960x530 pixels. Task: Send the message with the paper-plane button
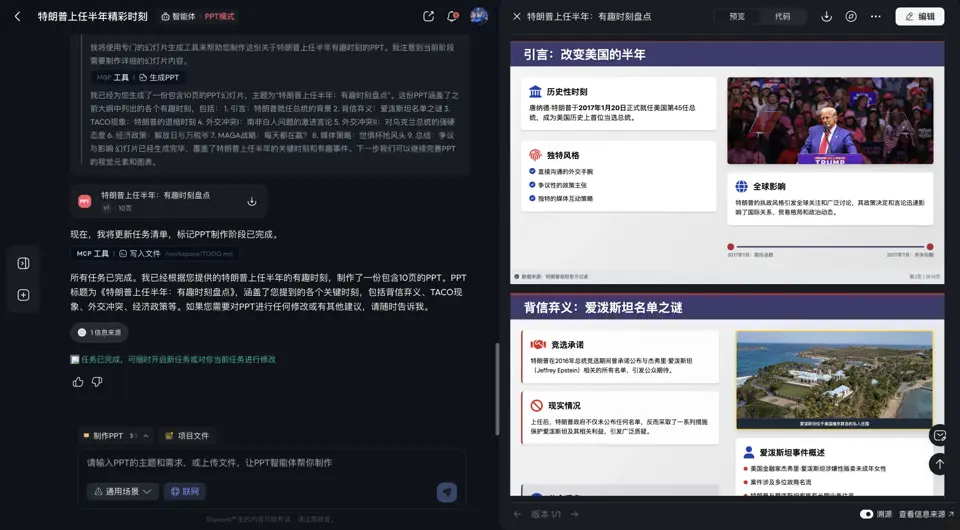point(447,492)
